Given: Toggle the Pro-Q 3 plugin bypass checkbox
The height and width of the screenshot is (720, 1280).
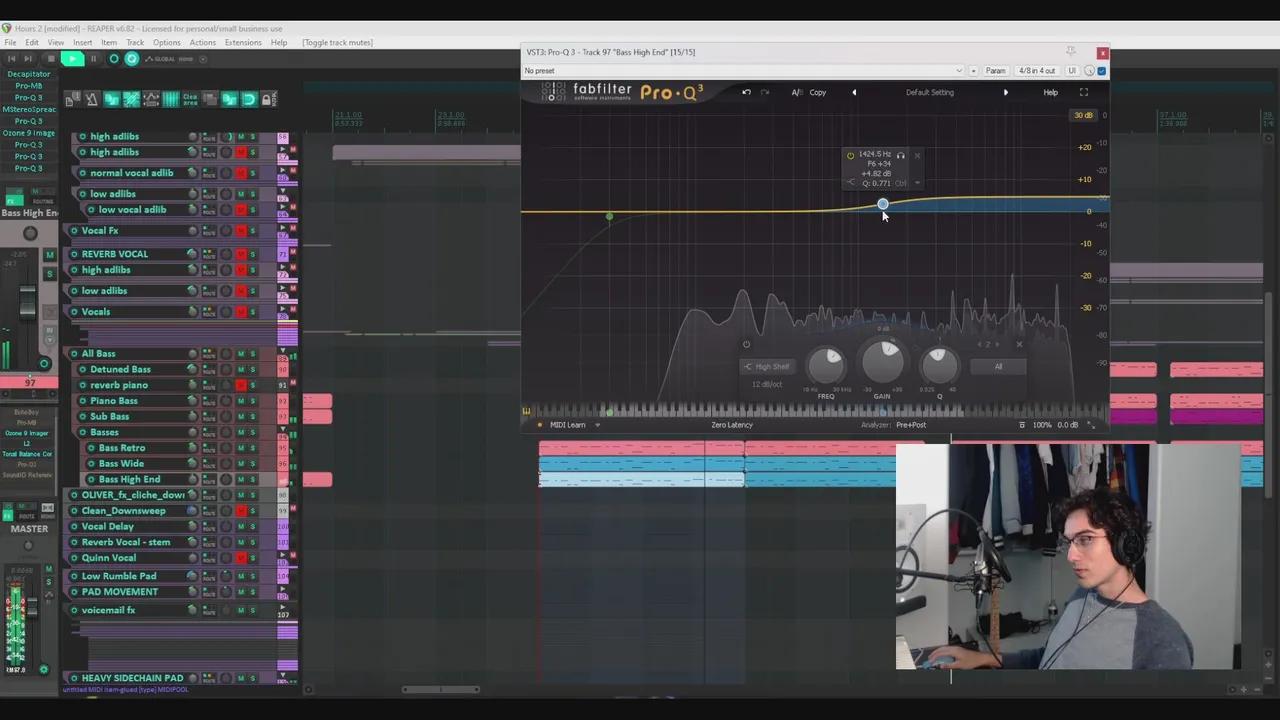Looking at the screenshot, I should (x=1102, y=71).
